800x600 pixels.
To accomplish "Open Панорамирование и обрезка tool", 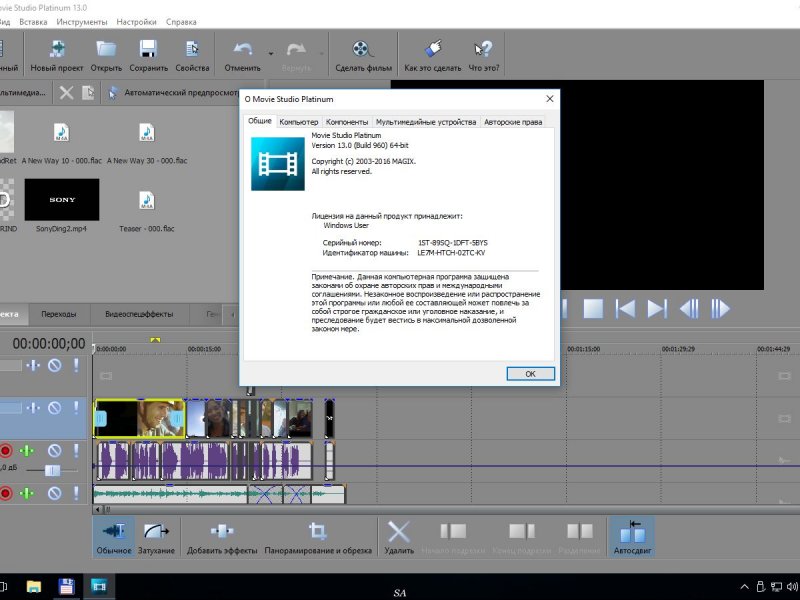I will pos(318,536).
